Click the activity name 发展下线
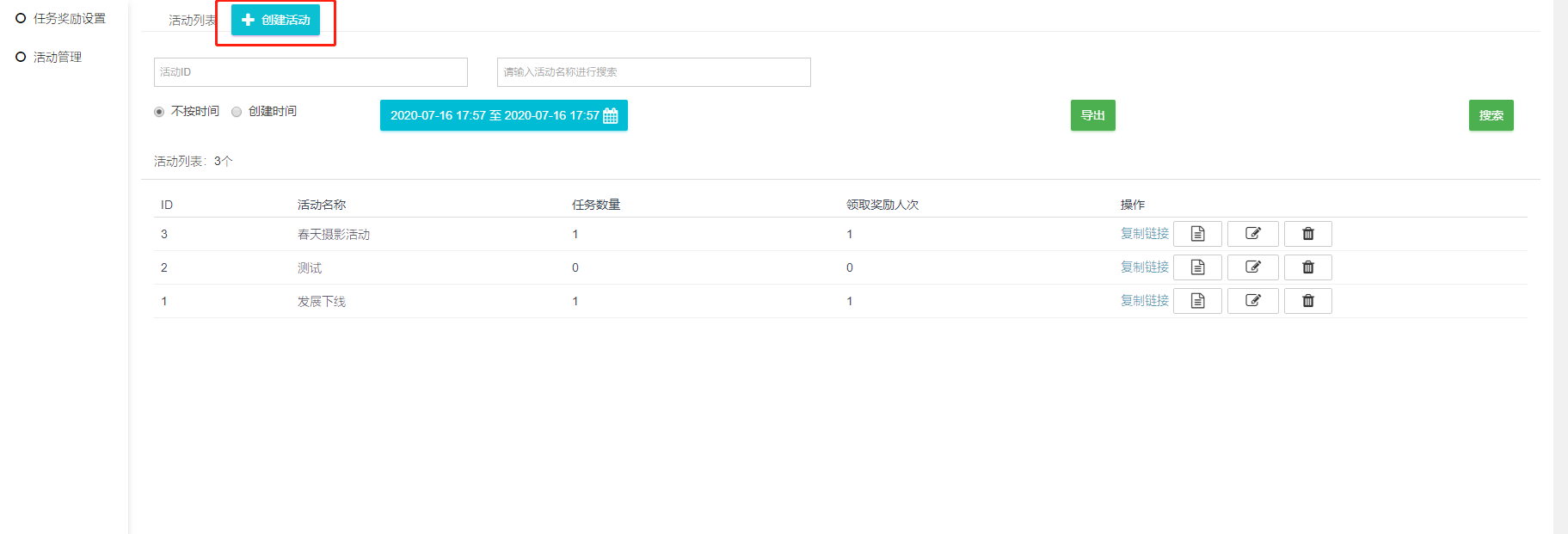The height and width of the screenshot is (534, 1568). pyautogui.click(x=322, y=302)
